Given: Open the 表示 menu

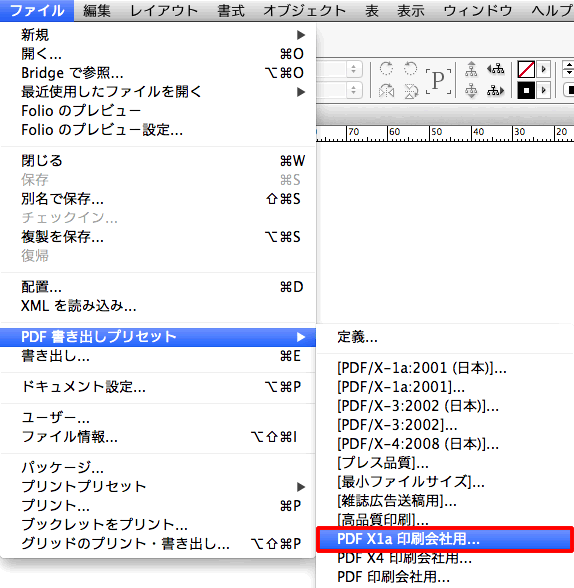Looking at the screenshot, I should point(411,10).
